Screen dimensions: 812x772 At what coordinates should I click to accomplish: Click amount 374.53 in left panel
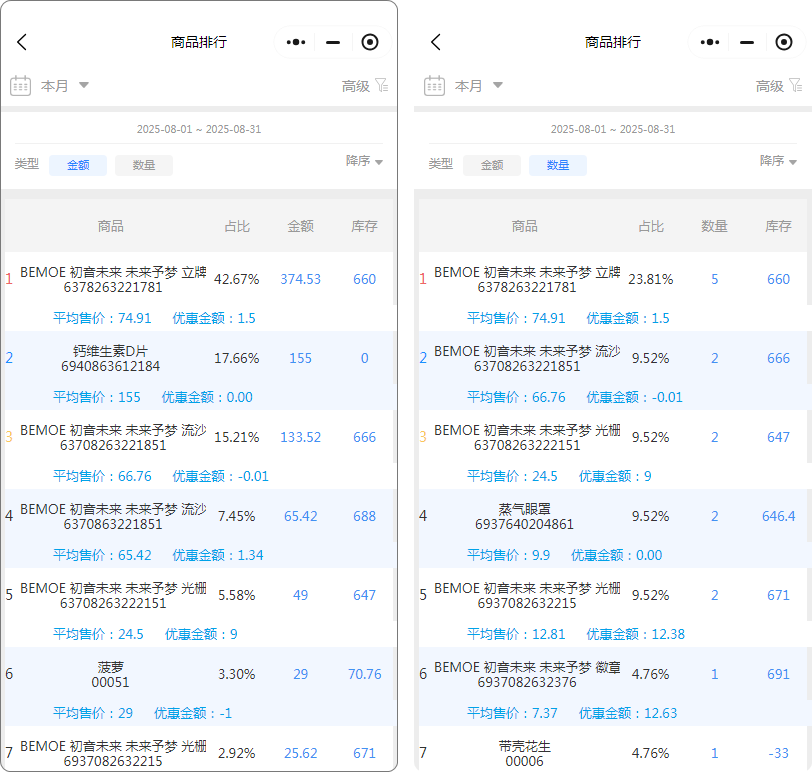pyautogui.click(x=301, y=279)
